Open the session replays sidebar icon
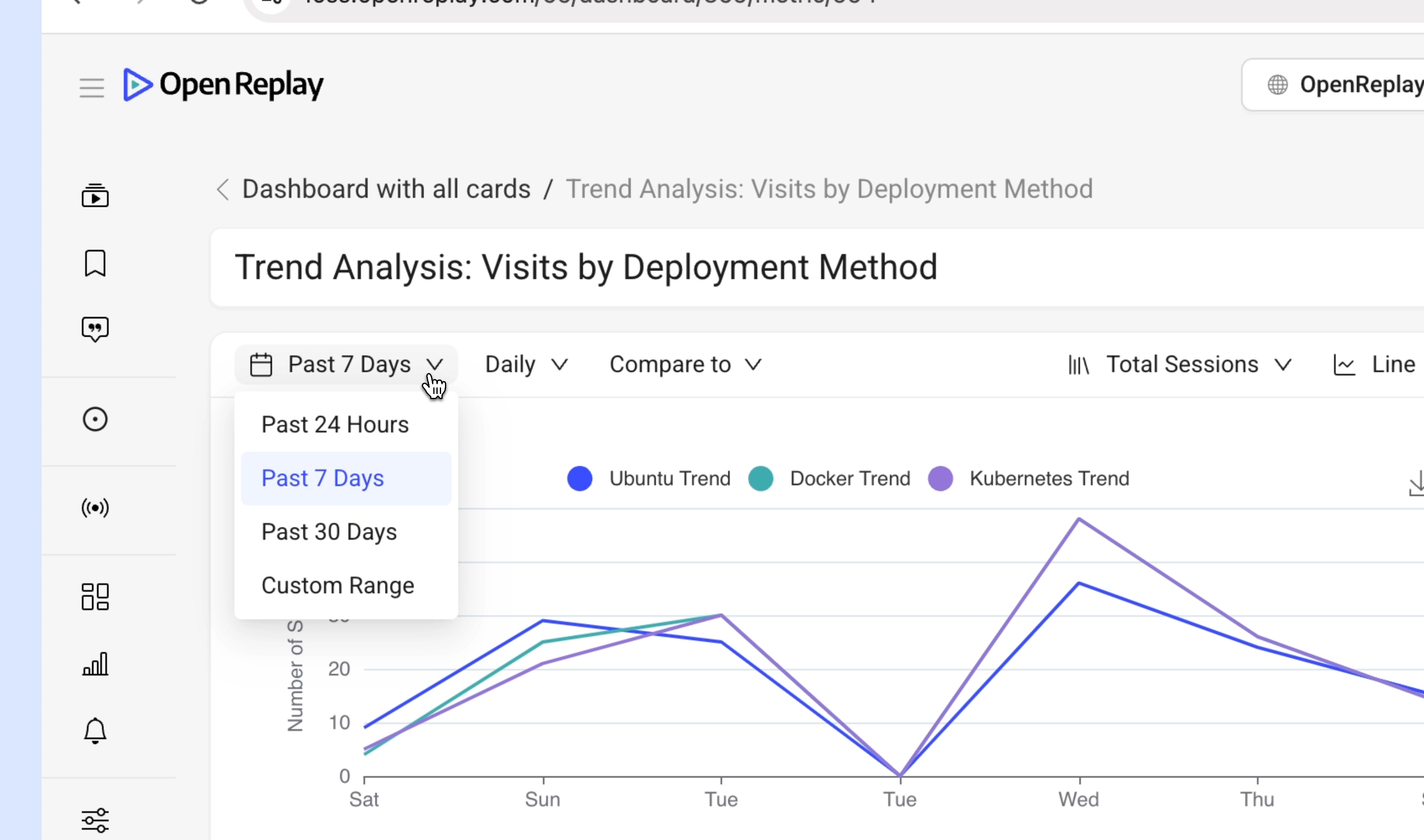The width and height of the screenshot is (1424, 840). click(x=95, y=195)
